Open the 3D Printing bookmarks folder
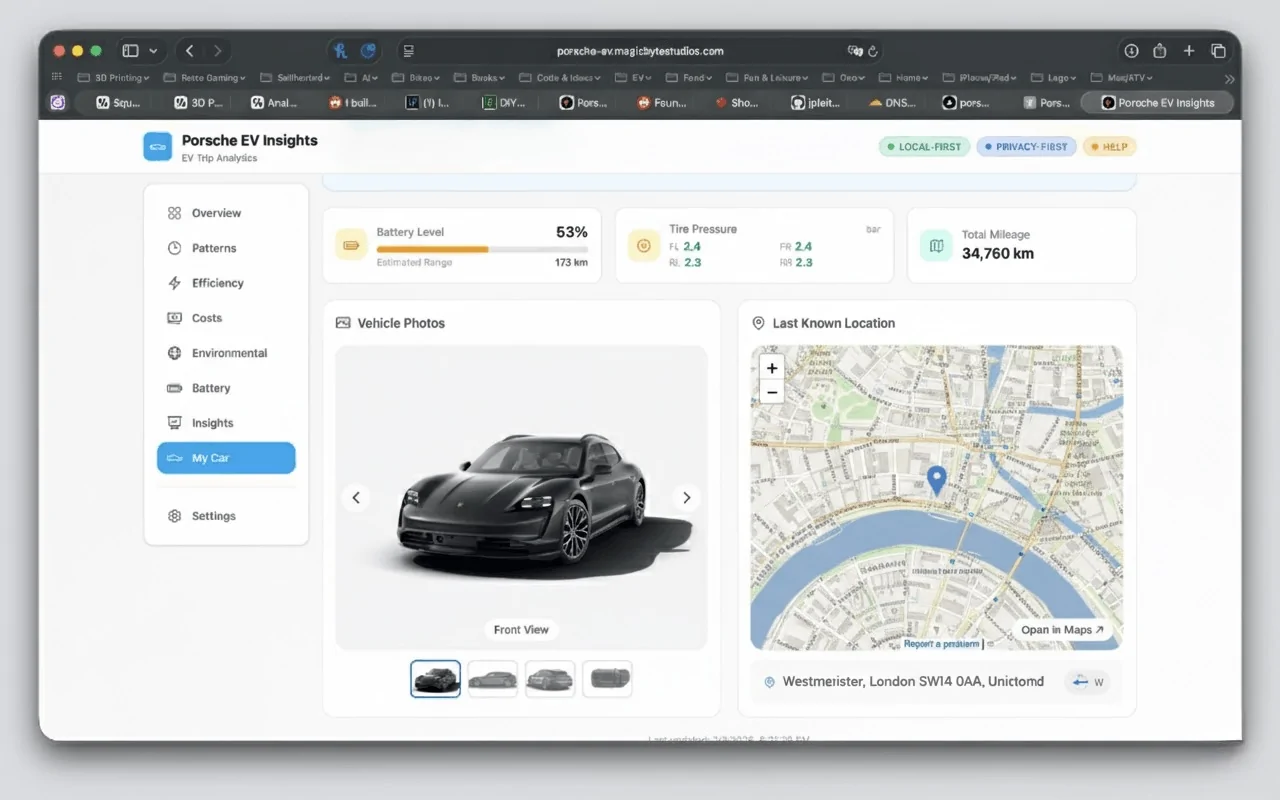This screenshot has width=1280, height=800. pos(113,77)
